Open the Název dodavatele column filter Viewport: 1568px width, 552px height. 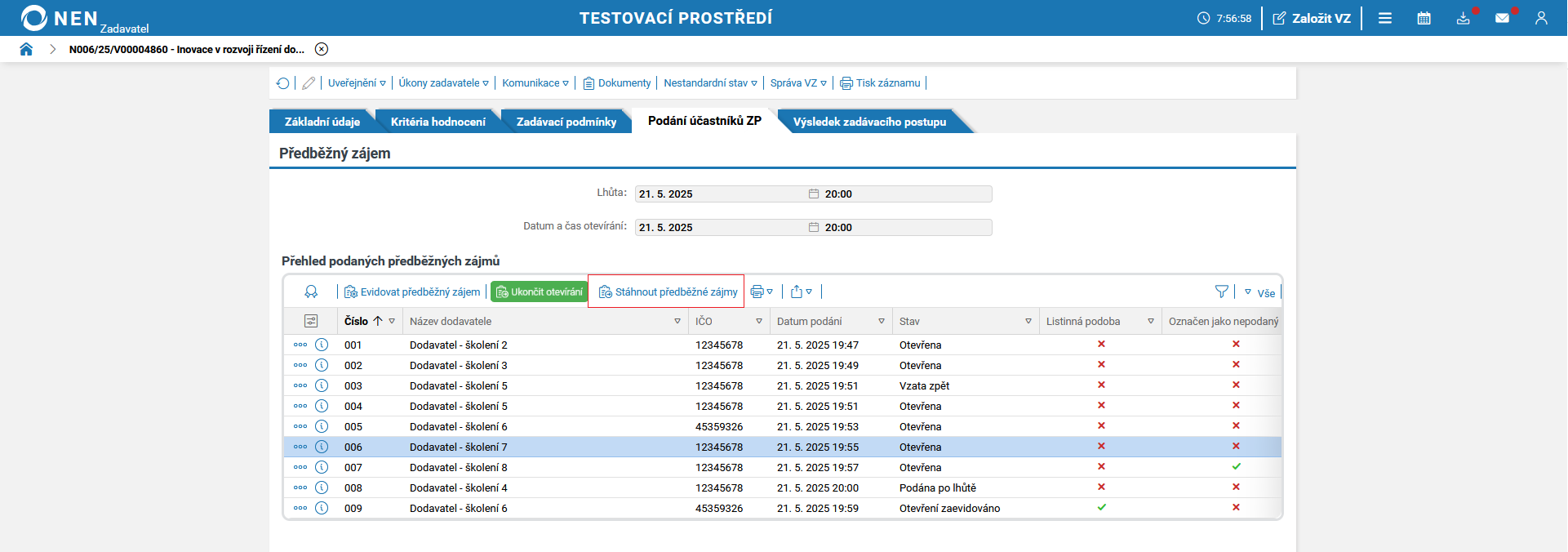677,322
